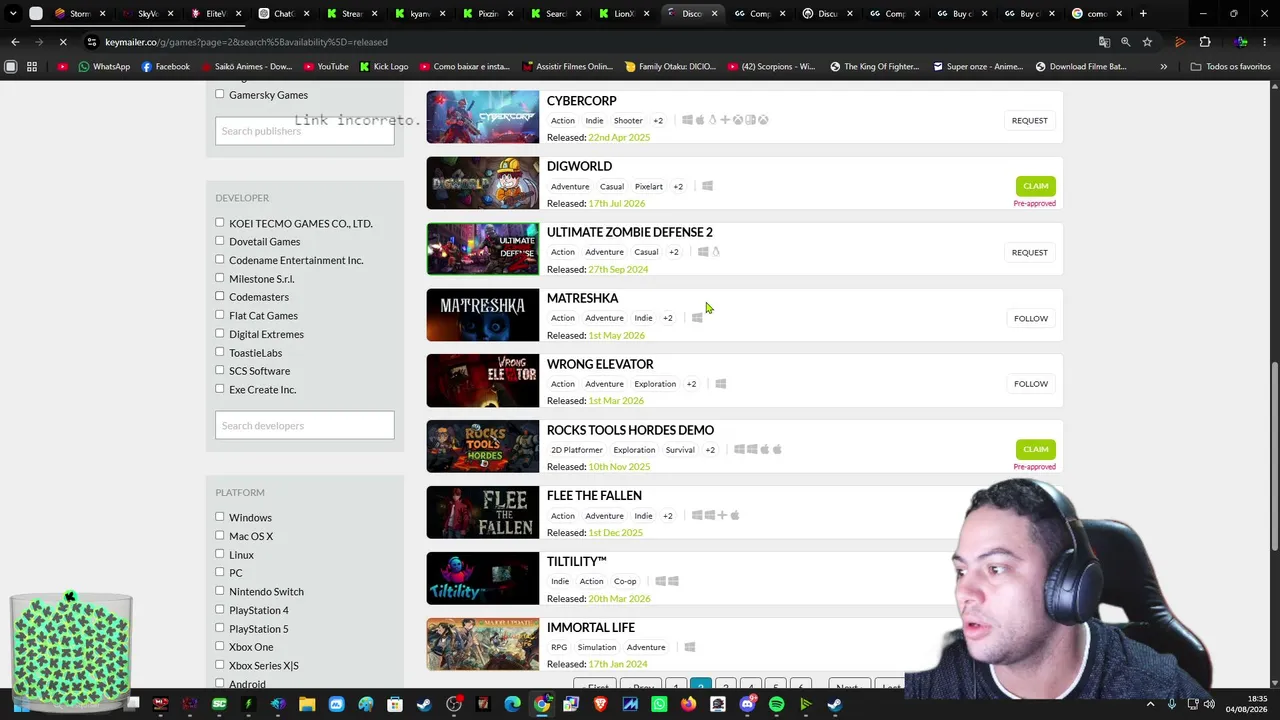Image resolution: width=1280 pixels, height=720 pixels.
Task: Check the Mac OS X platform filter
Action: pos(220,535)
